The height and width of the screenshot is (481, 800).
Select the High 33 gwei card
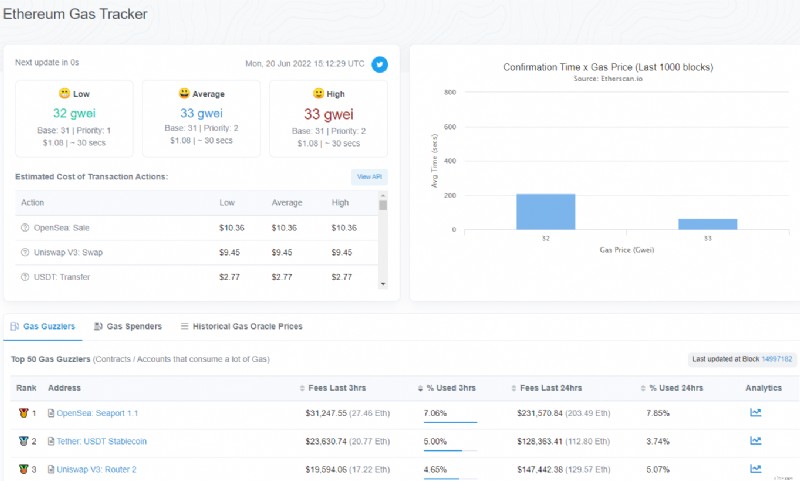pos(328,118)
